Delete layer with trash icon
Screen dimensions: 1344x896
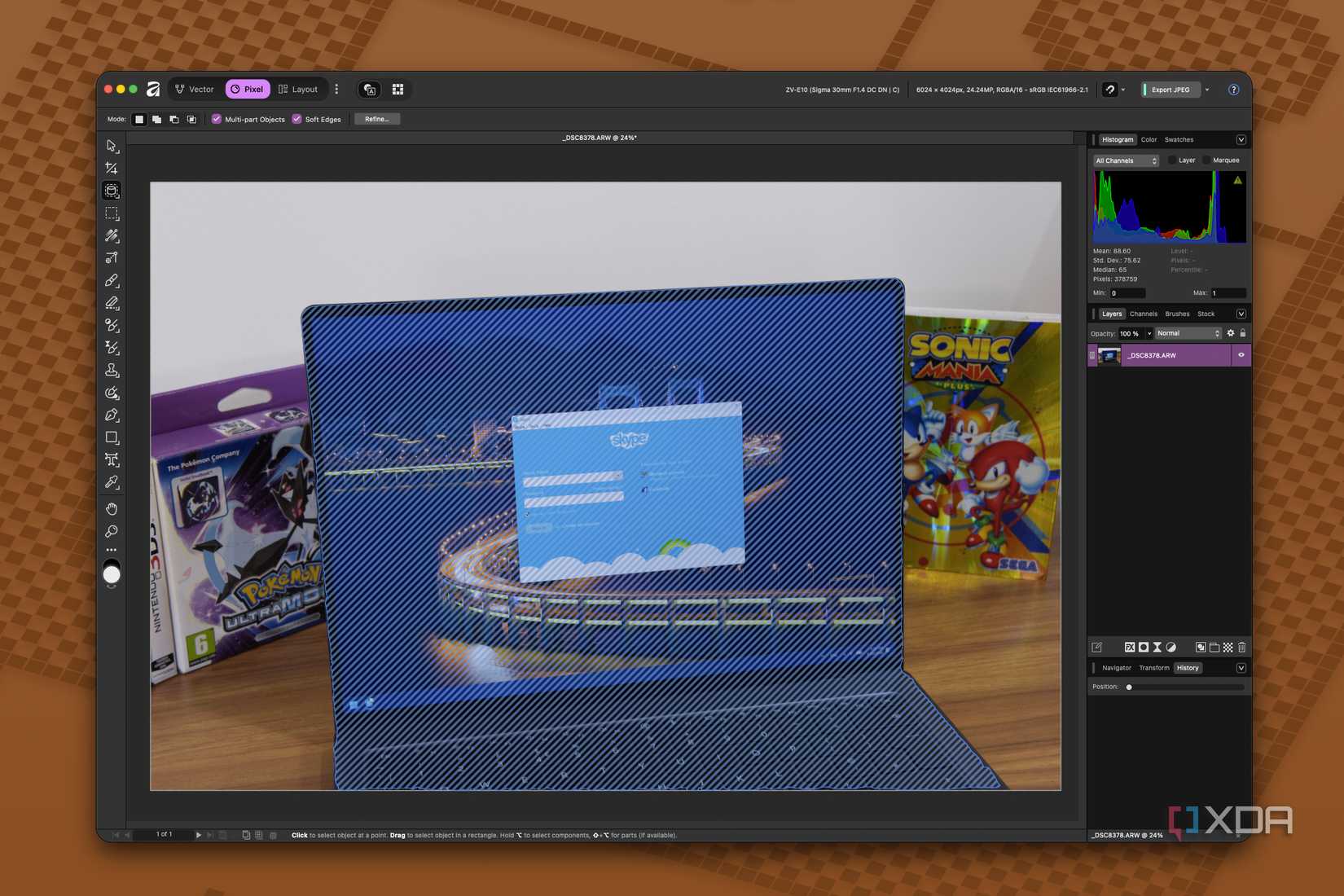tap(1242, 648)
